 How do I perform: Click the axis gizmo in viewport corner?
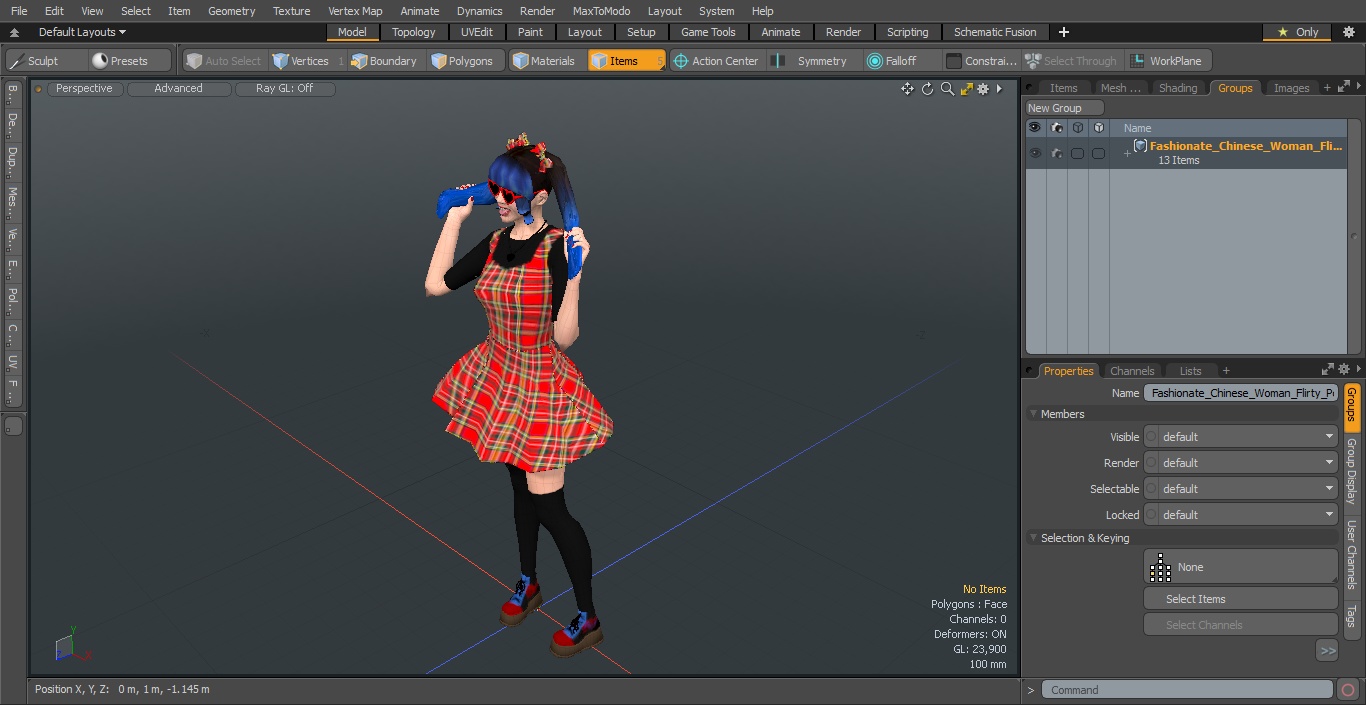tap(72, 647)
